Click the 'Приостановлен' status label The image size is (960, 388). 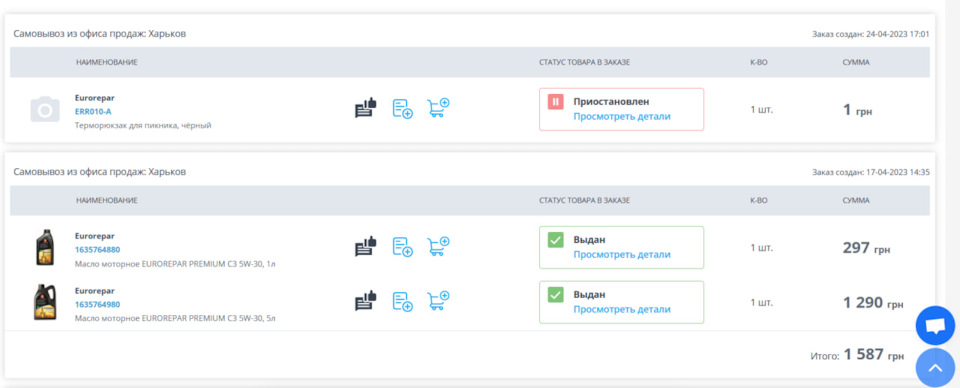(611, 102)
